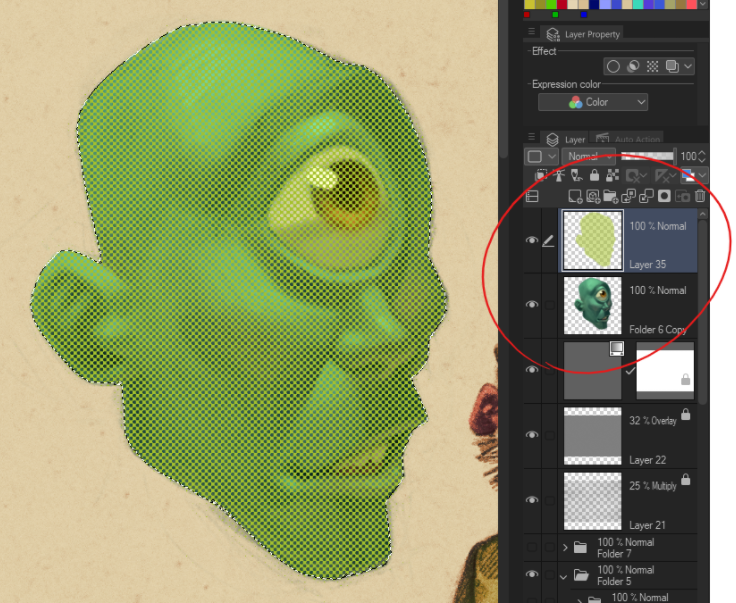Open the Layer Property panel menu icon
This screenshot has height=603, width=736.
[531, 31]
